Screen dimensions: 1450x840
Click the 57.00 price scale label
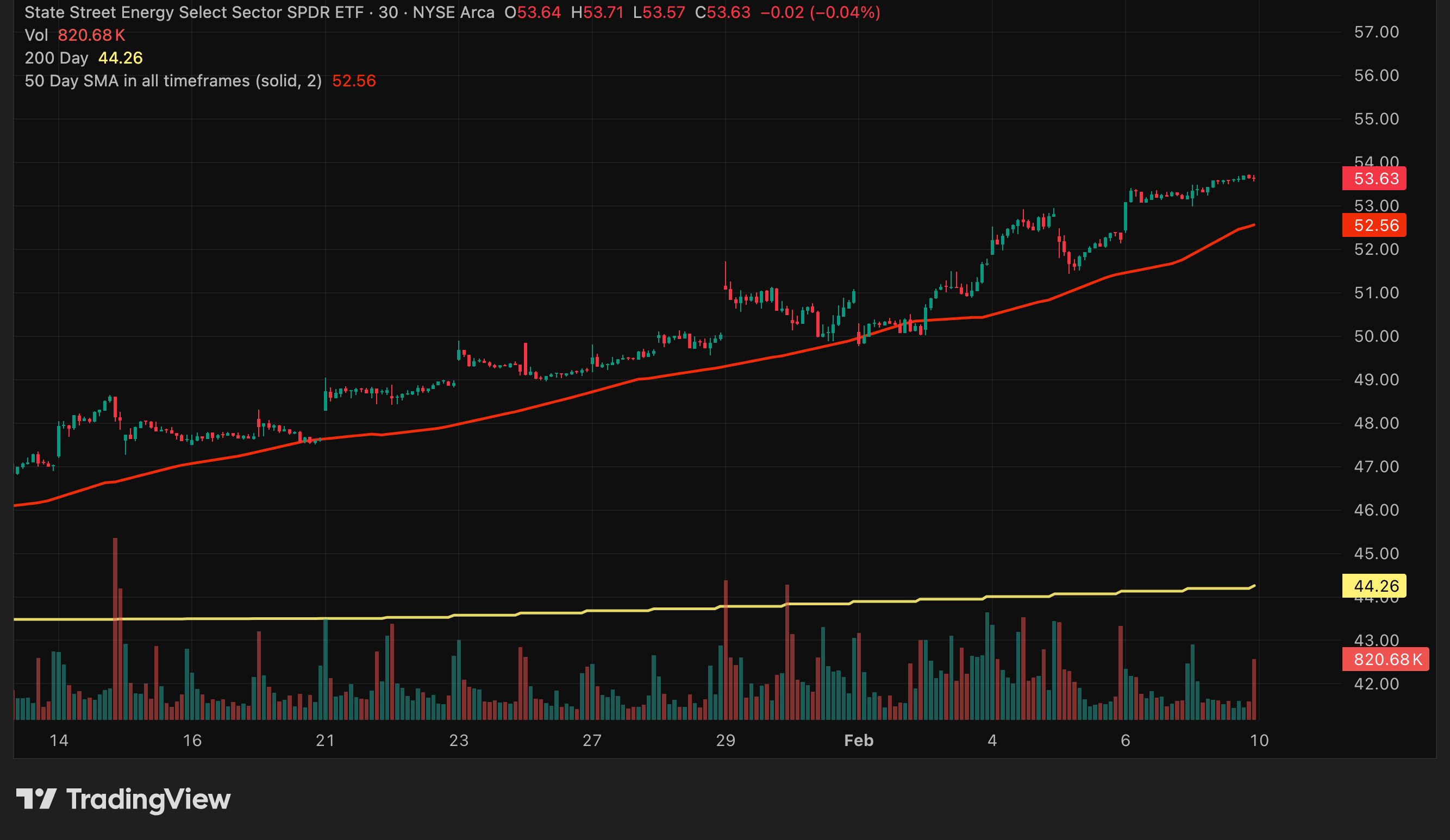pos(1376,32)
